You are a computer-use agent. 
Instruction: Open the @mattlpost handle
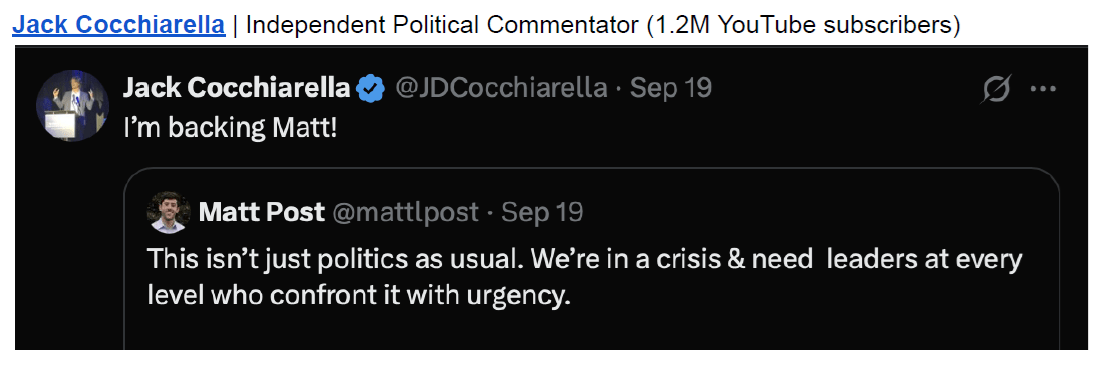[405, 212]
